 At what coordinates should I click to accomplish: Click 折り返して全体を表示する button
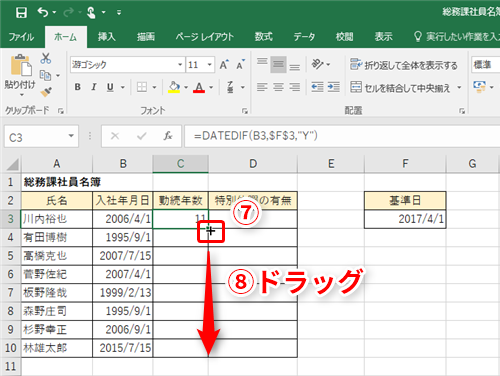(x=404, y=65)
